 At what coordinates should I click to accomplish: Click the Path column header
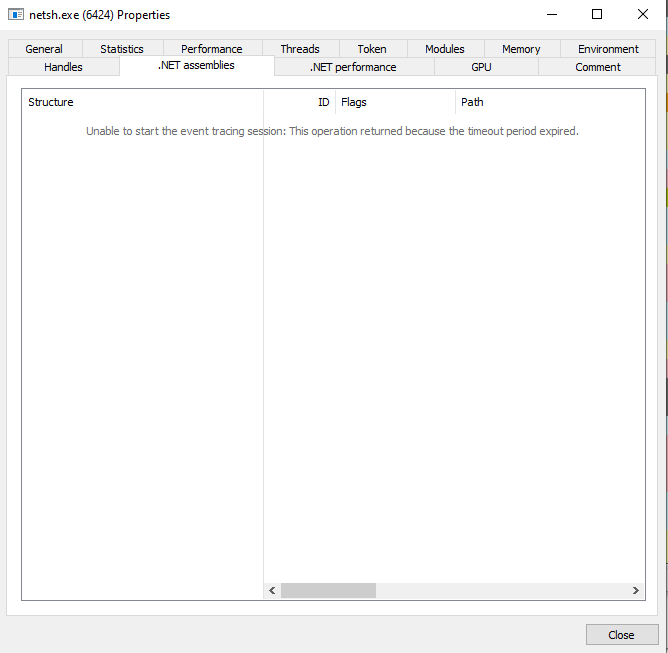[x=550, y=102]
